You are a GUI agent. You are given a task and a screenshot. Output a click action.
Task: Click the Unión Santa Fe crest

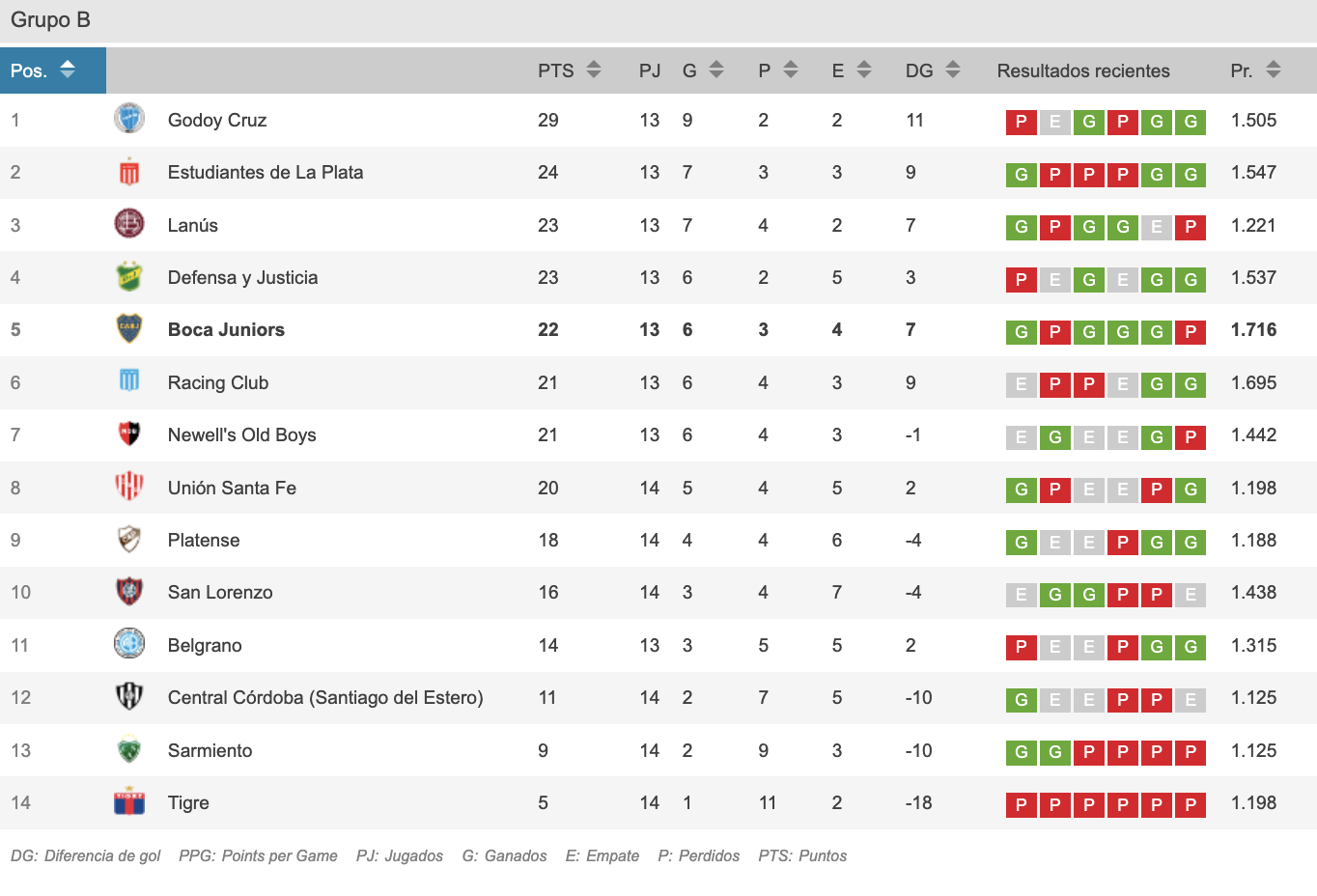[x=129, y=488]
